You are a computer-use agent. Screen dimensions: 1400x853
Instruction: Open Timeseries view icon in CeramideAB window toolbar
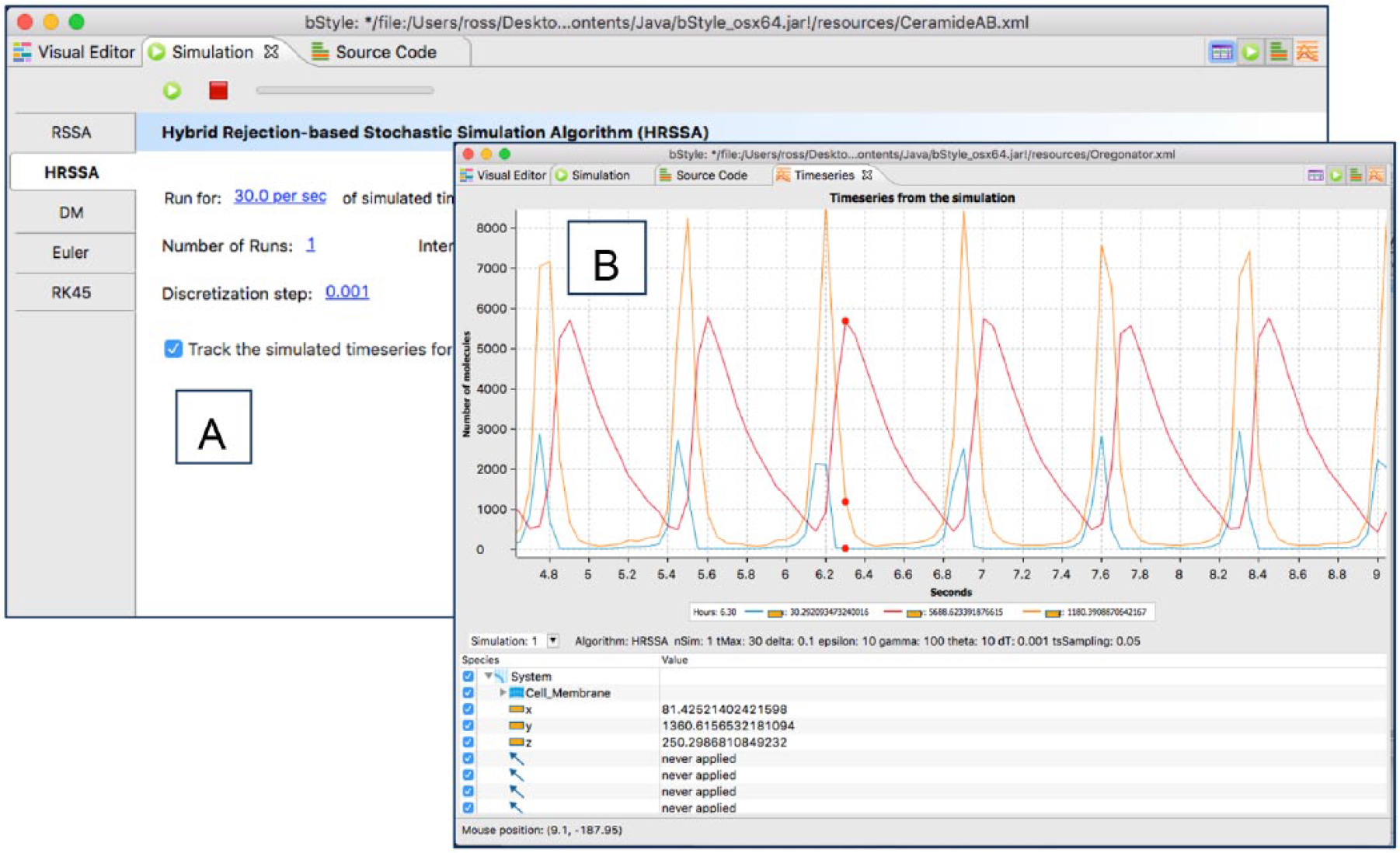(x=1308, y=52)
